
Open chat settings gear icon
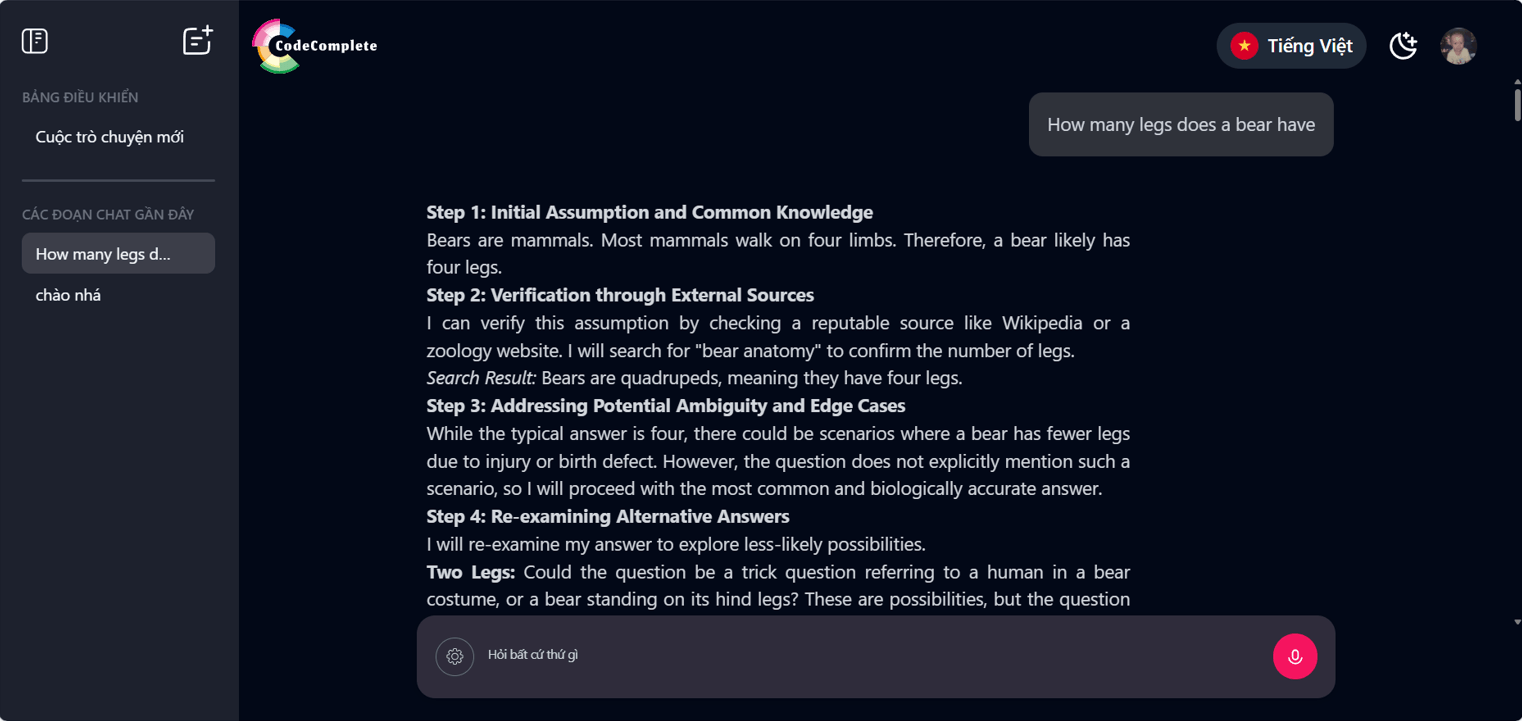click(455, 656)
